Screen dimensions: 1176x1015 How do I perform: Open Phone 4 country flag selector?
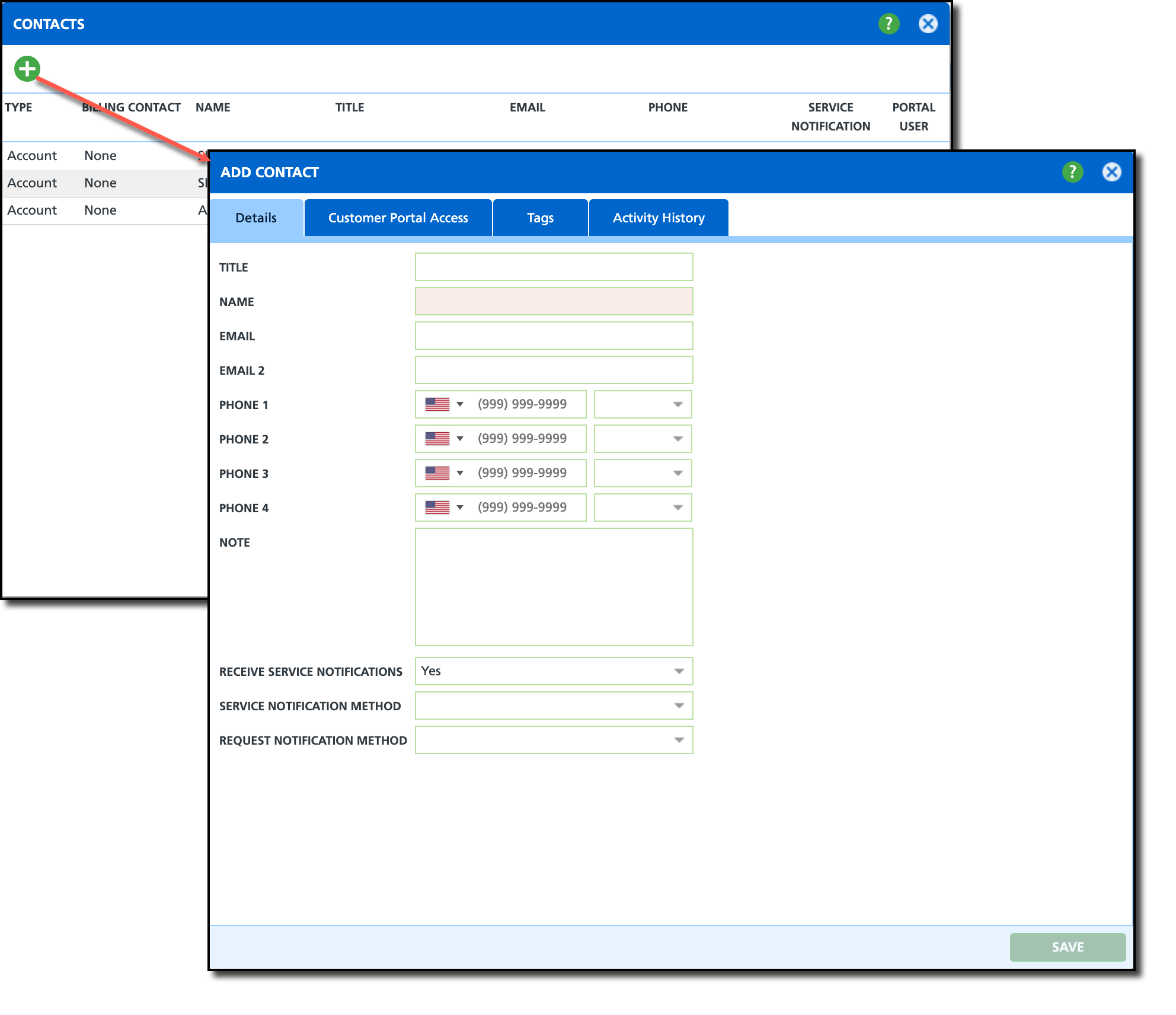(445, 507)
